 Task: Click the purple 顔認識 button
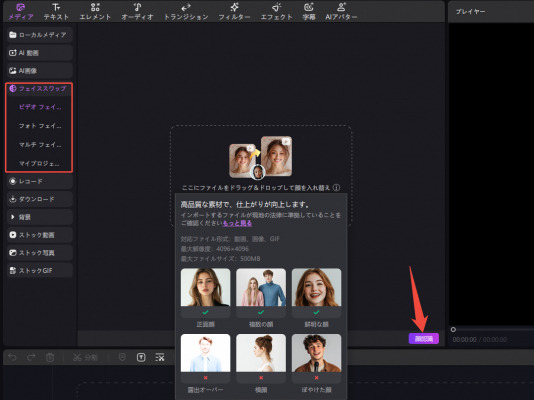click(424, 339)
